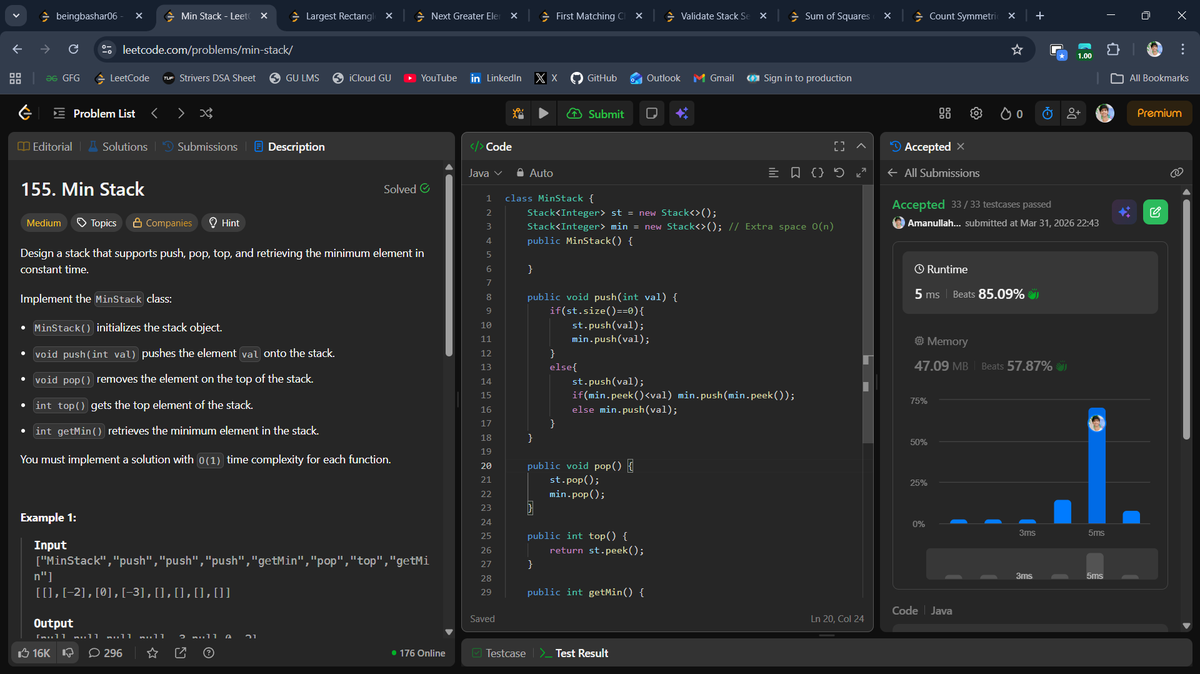This screenshot has height=674, width=1200.
Task: Click the green edit note button
Action: pos(1155,212)
